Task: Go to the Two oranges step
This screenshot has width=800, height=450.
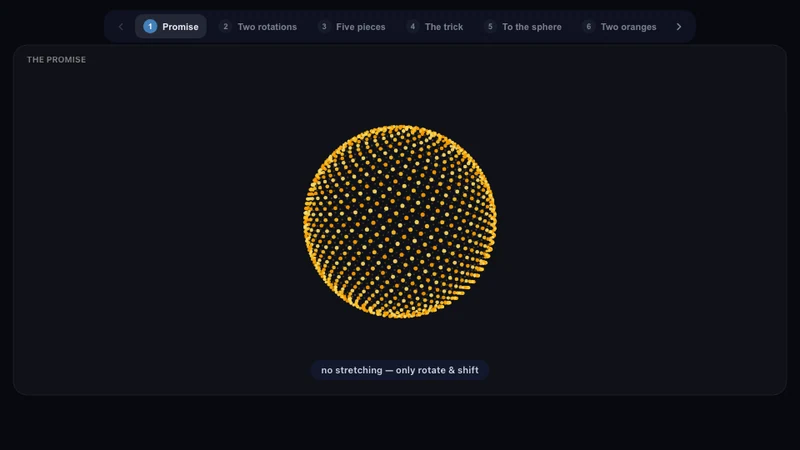Action: (x=619, y=27)
